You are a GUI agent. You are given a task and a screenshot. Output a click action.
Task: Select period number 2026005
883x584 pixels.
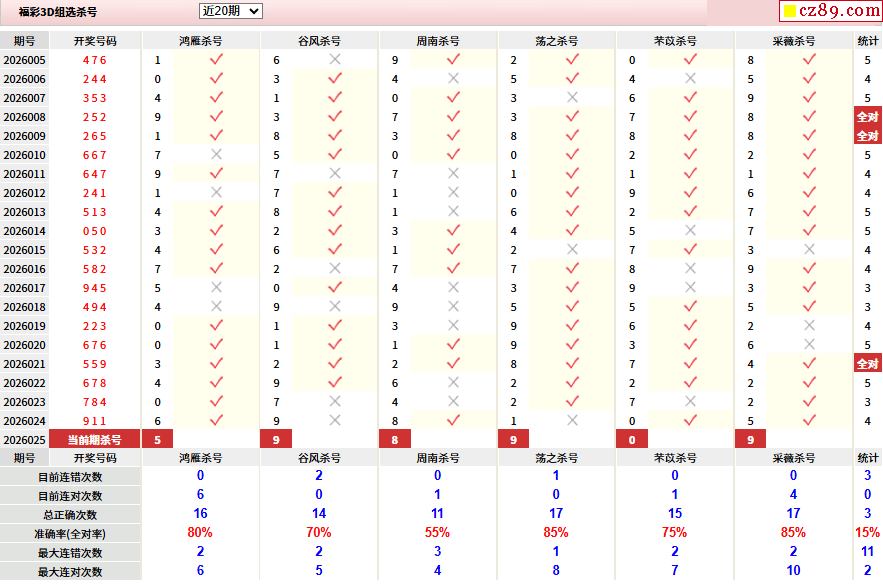[x=24, y=60]
